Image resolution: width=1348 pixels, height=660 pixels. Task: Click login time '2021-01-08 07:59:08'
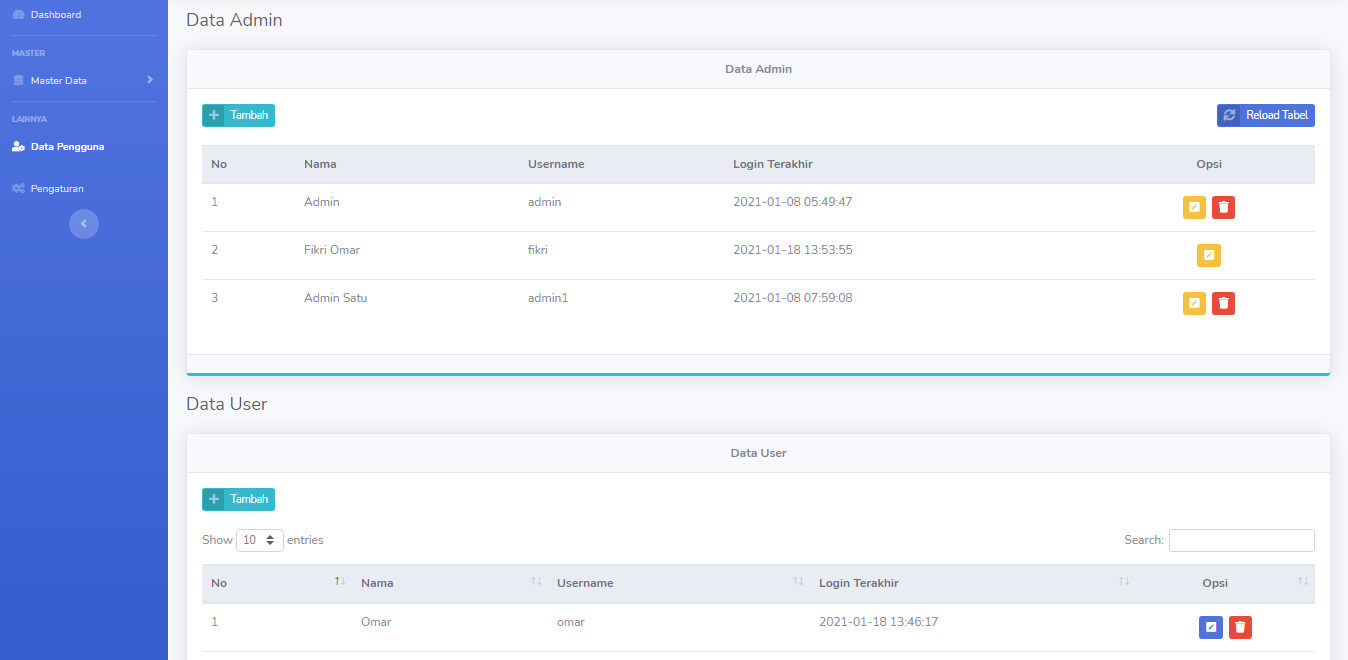[793, 298]
